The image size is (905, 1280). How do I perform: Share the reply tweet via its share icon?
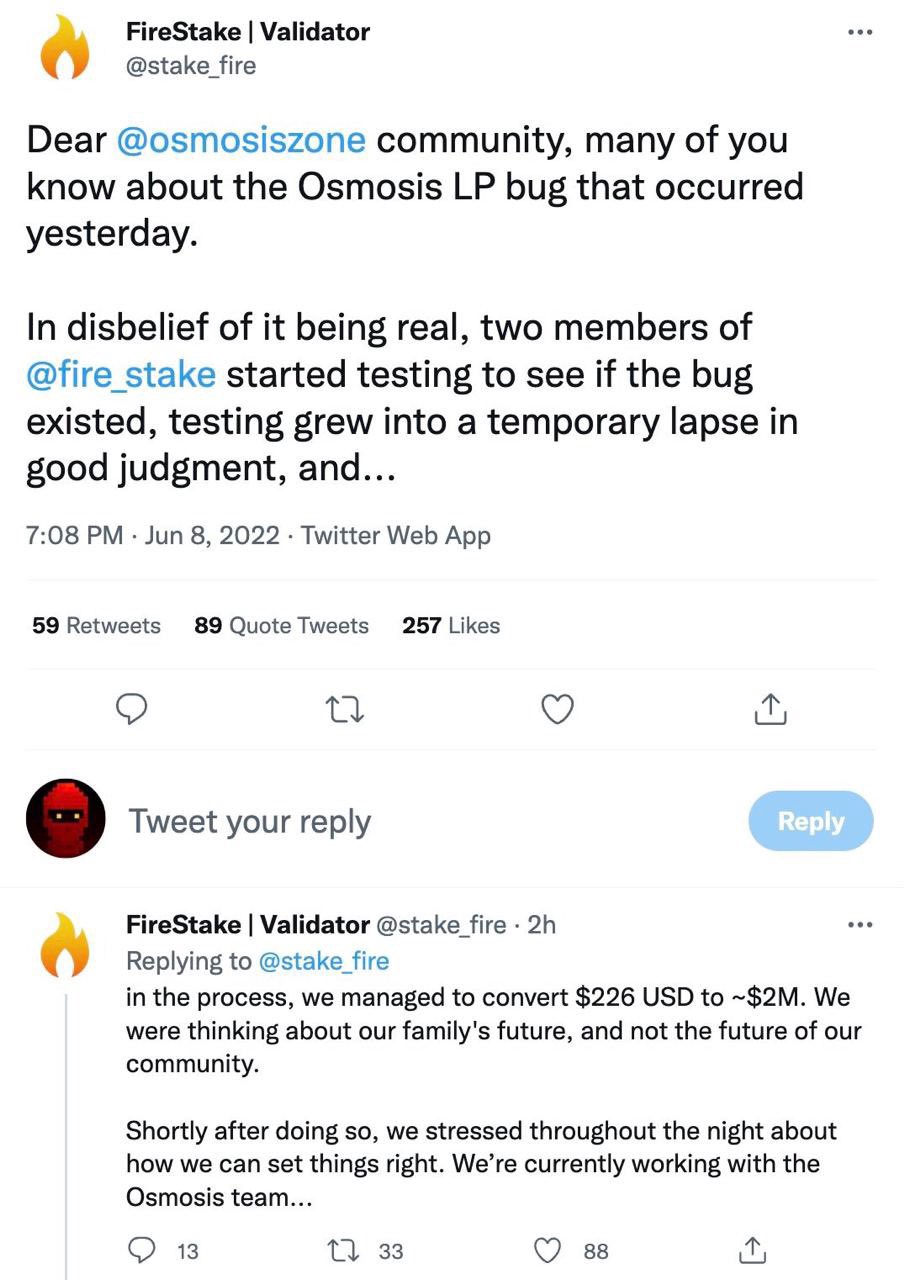click(x=752, y=1250)
